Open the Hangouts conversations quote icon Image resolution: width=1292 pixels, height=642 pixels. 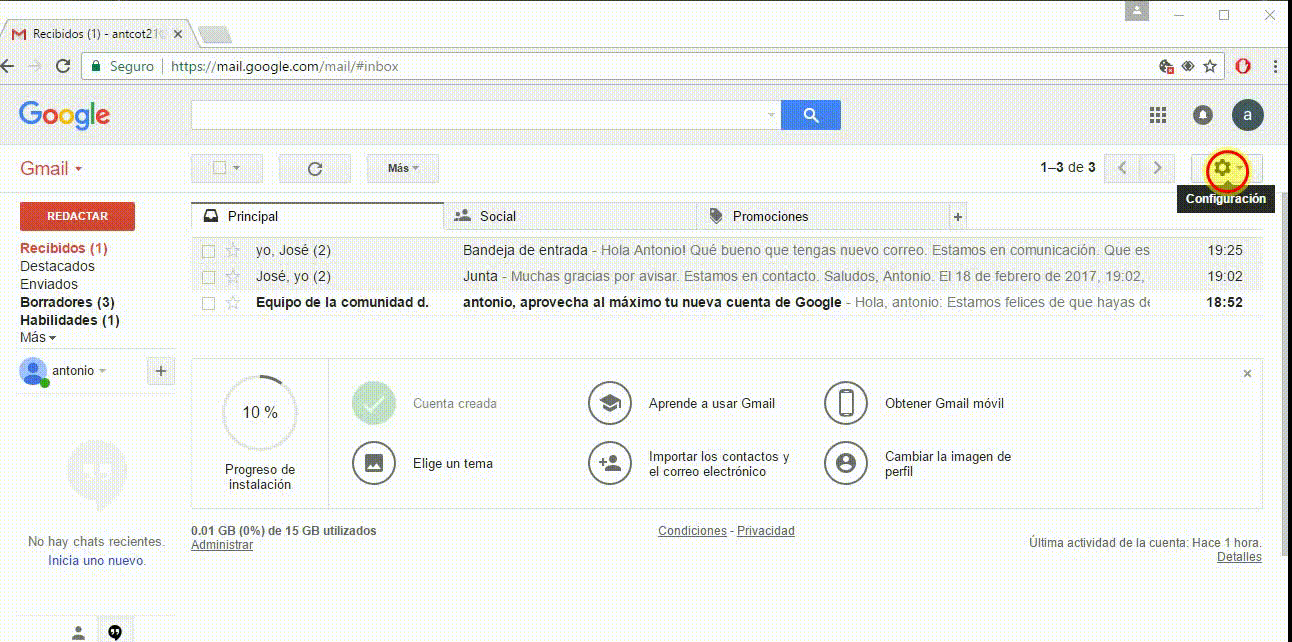(x=115, y=632)
